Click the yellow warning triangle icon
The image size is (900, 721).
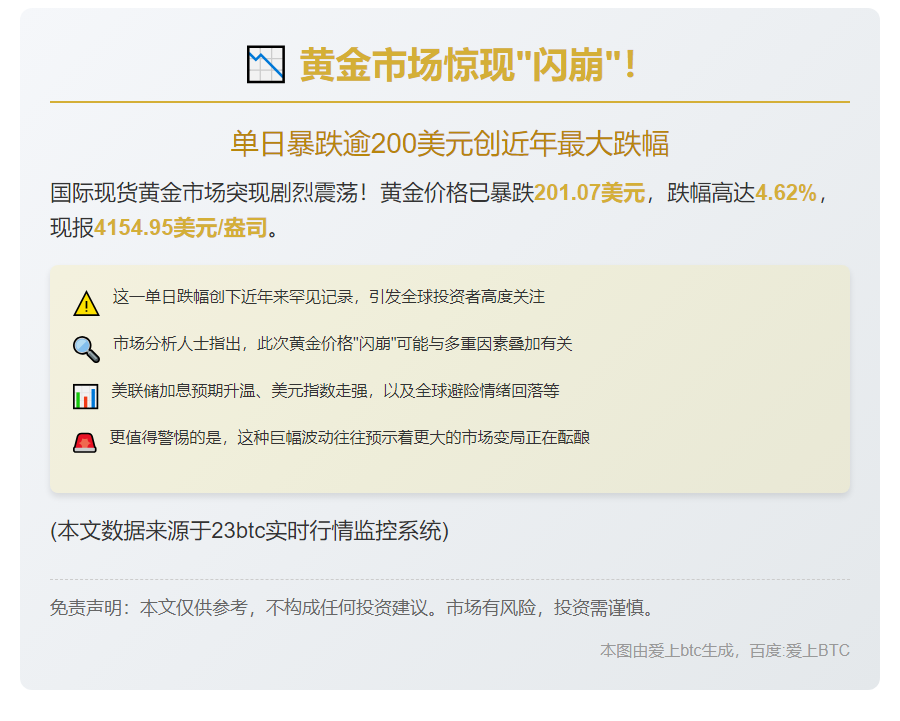click(x=86, y=303)
